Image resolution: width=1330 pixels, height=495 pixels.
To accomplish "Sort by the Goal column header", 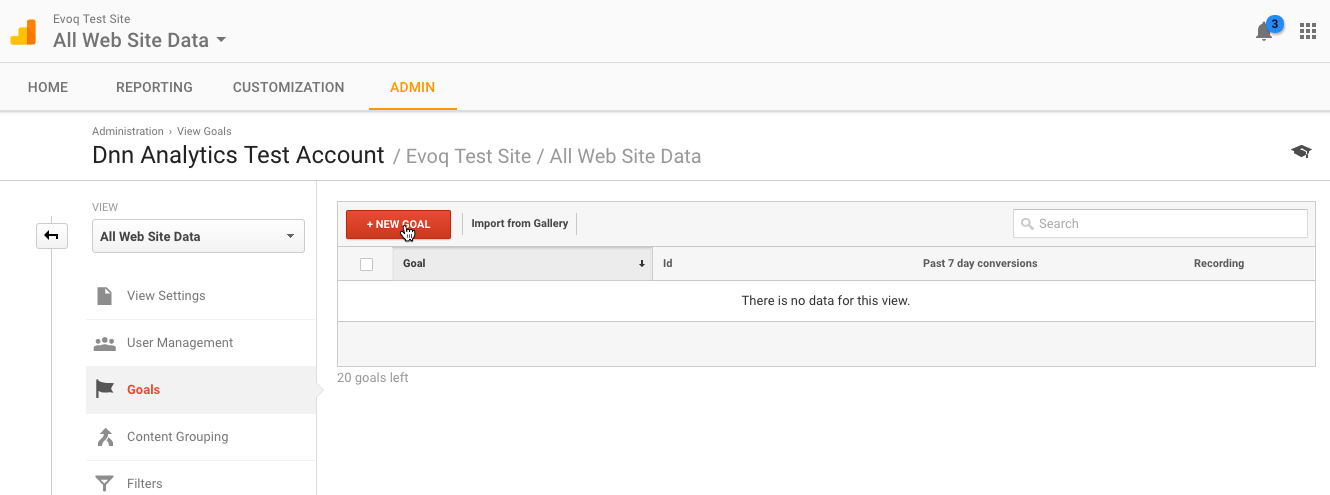I will coord(523,264).
